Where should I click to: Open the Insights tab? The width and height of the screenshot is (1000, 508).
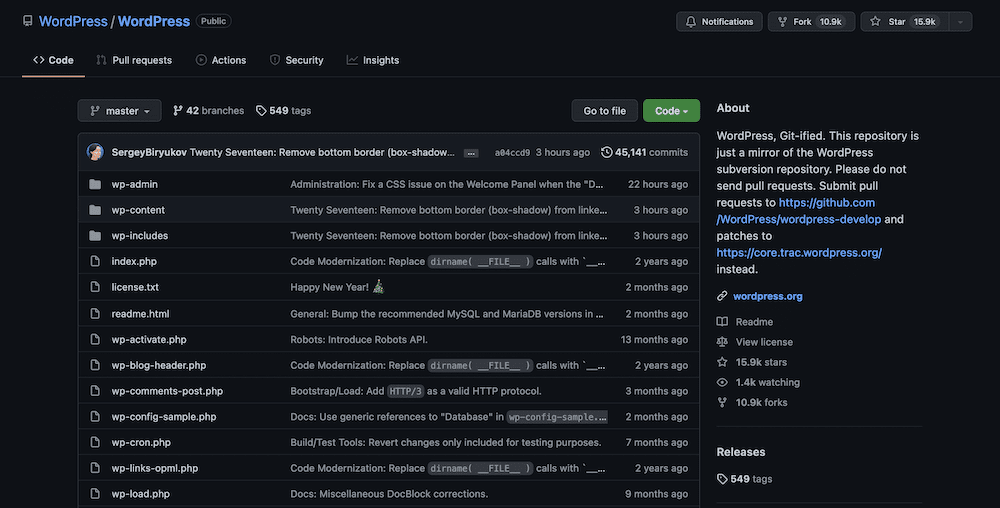click(373, 60)
